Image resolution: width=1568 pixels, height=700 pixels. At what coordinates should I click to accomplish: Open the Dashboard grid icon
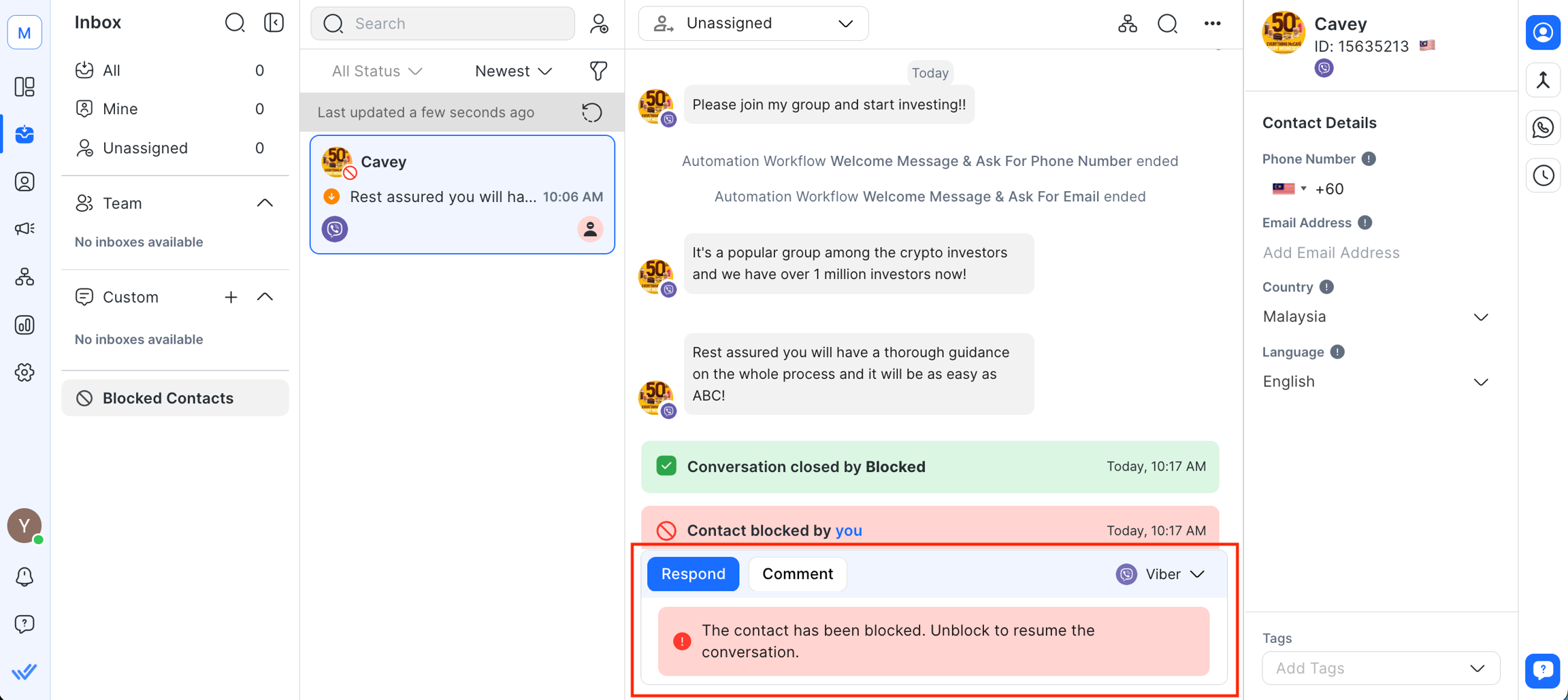pos(24,87)
